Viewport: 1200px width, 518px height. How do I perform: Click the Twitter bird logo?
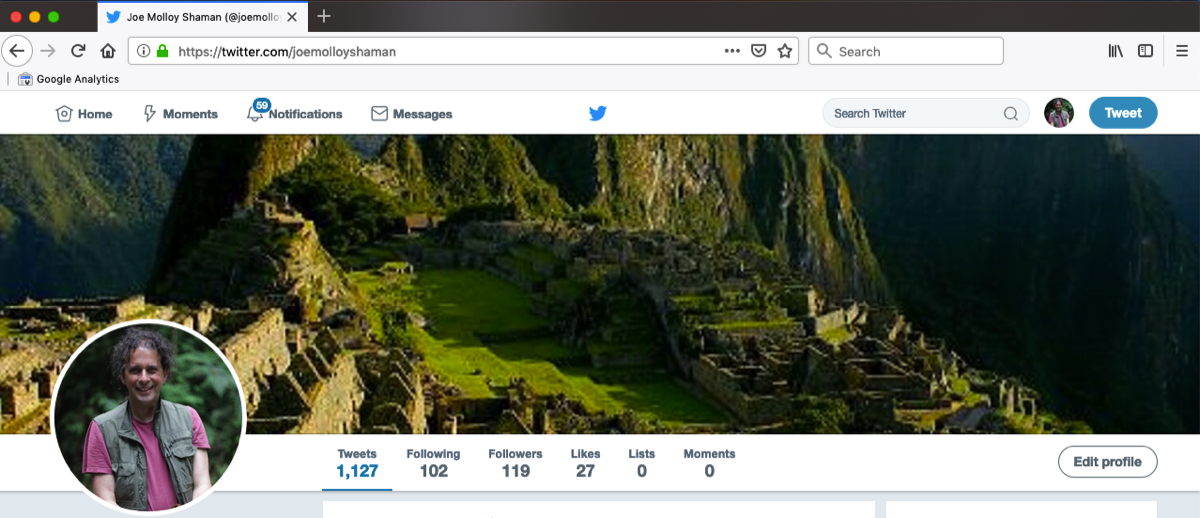[x=598, y=114]
